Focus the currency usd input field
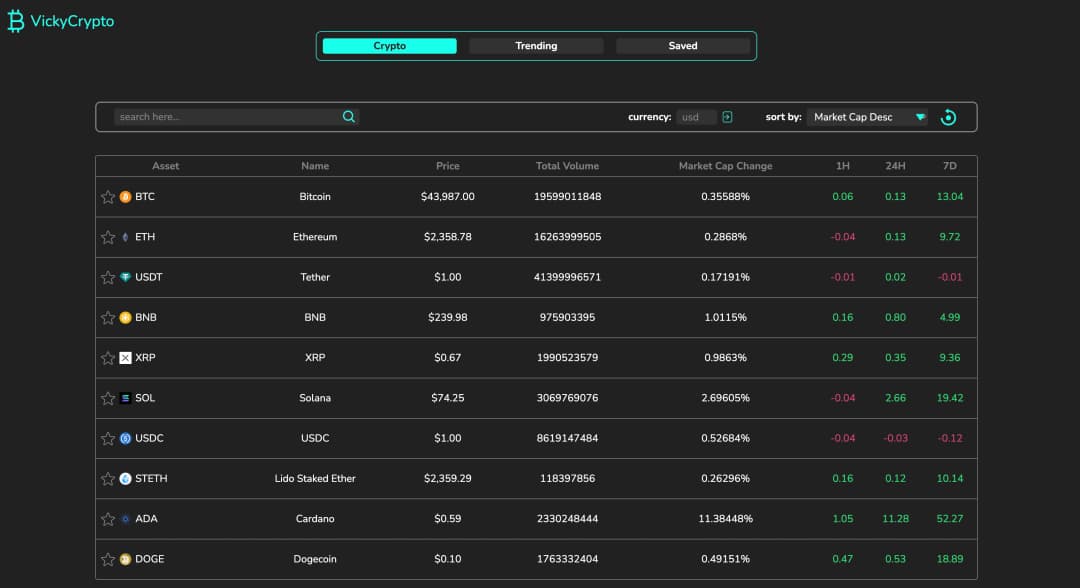 [697, 117]
